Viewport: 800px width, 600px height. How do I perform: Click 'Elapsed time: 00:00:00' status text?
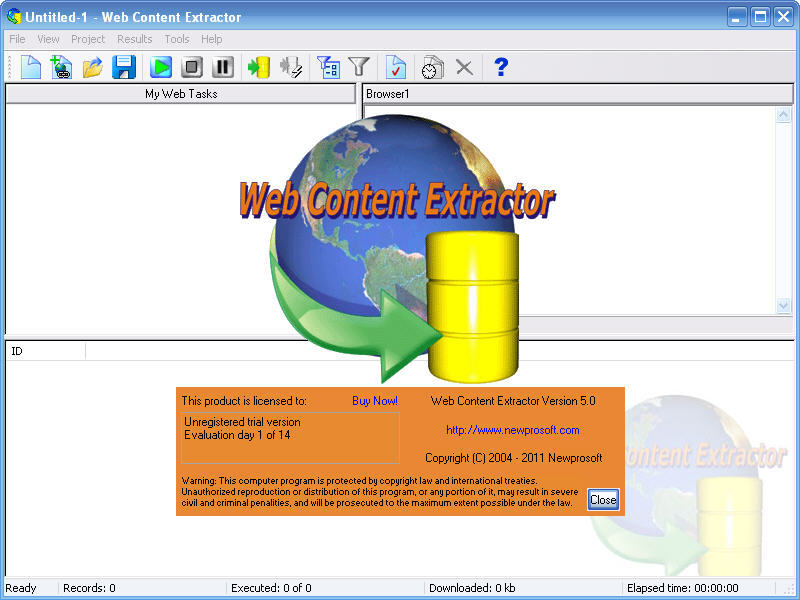pyautogui.click(x=683, y=588)
